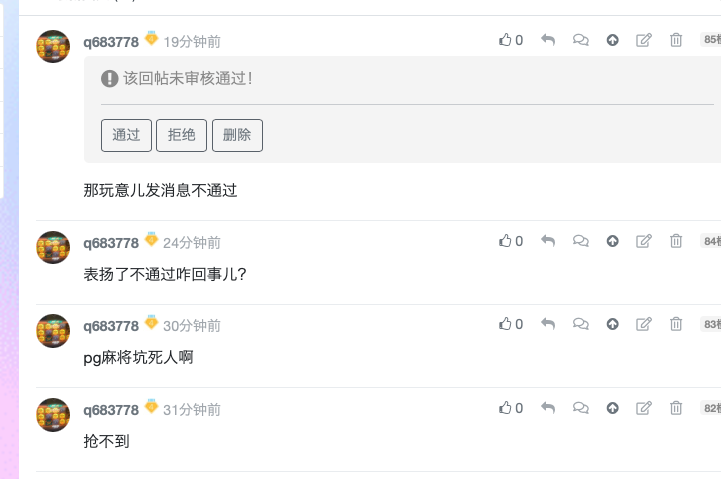This screenshot has height=479, width=721.
Task: Click the badge icon next to username at 30分钟前
Action: tap(151, 323)
